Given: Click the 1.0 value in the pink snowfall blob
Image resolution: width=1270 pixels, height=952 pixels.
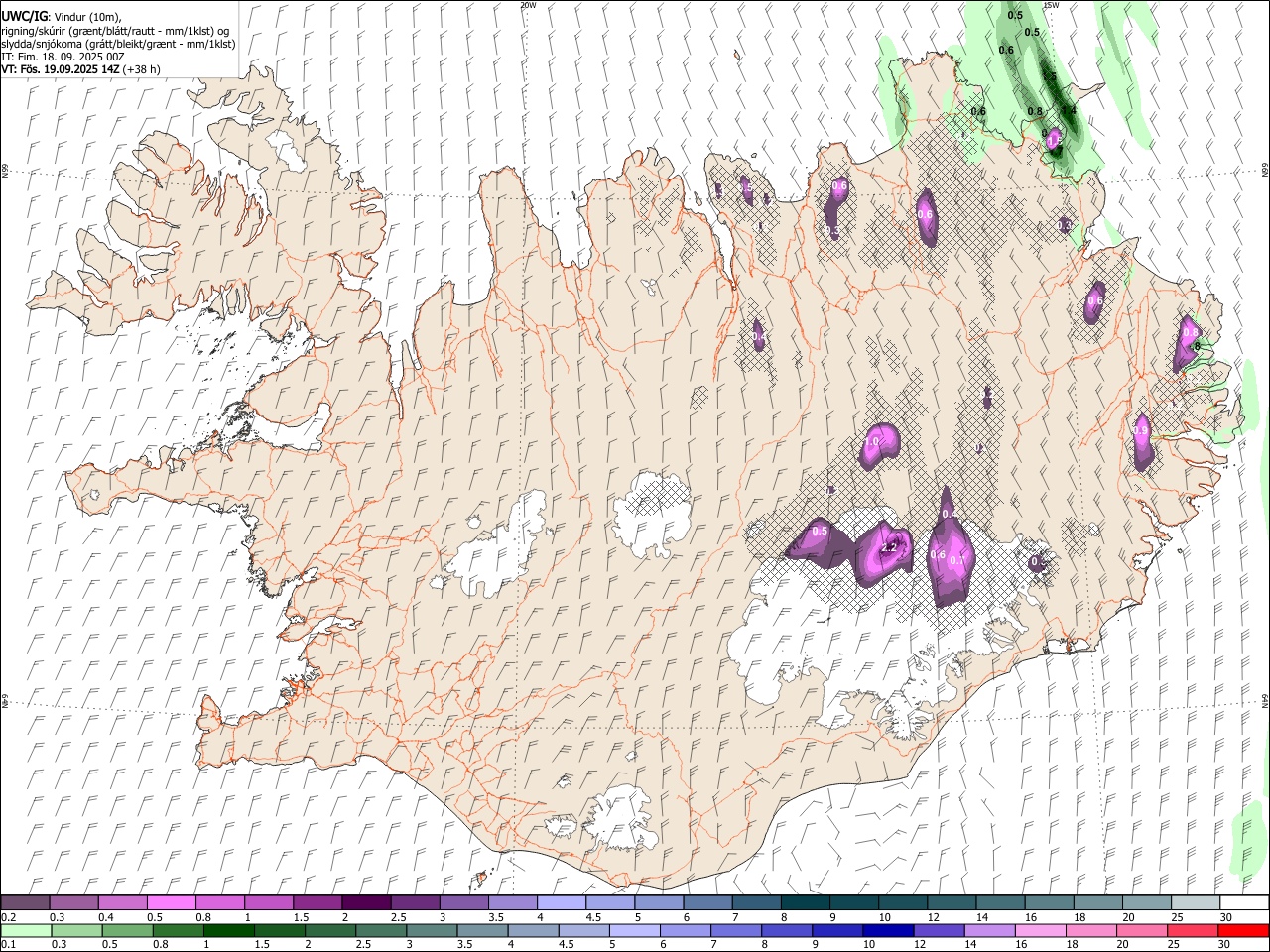Looking at the screenshot, I should [x=873, y=441].
